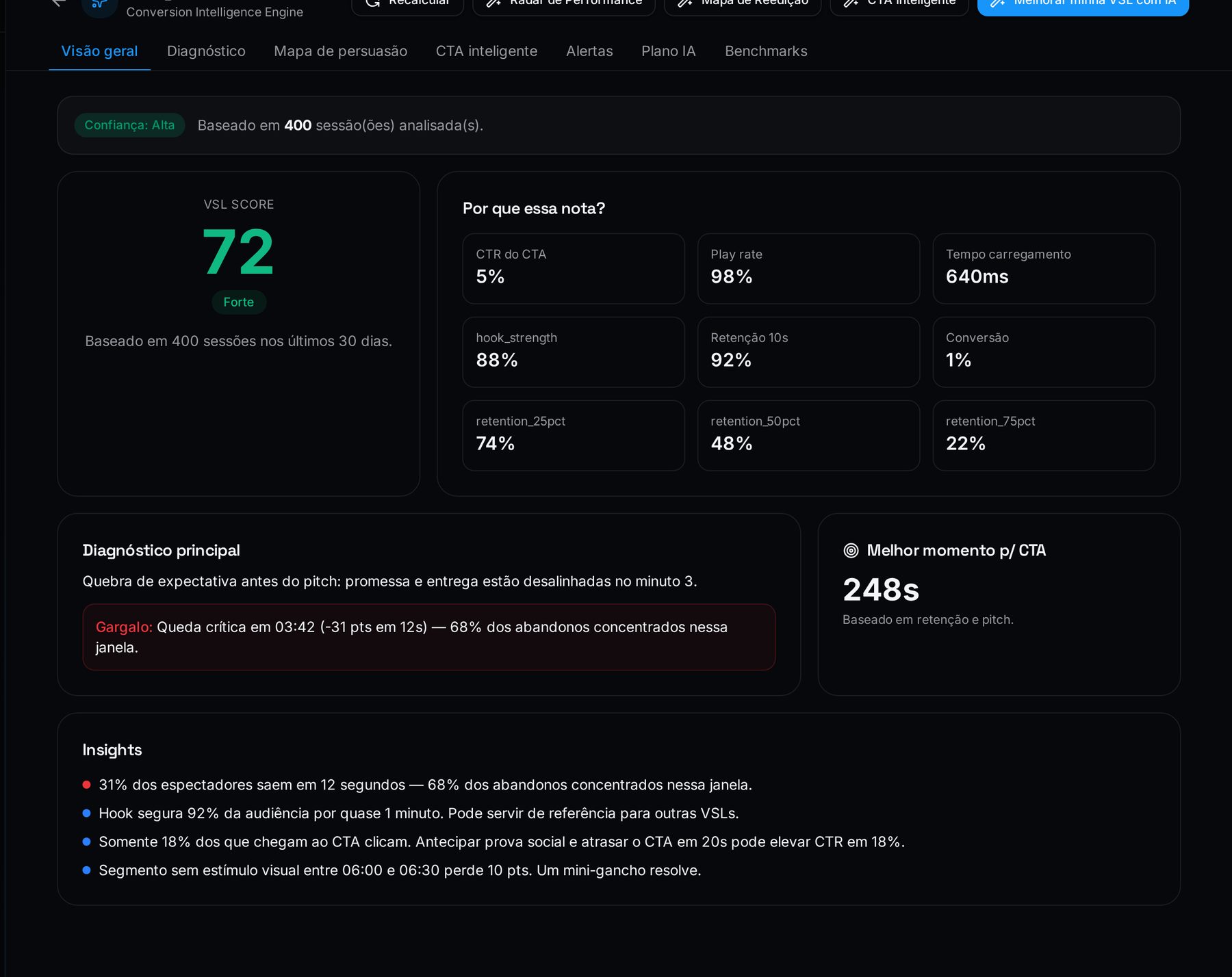Click the VSL SCORE label
Viewport: 1232px width, 977px height.
pyautogui.click(x=238, y=205)
